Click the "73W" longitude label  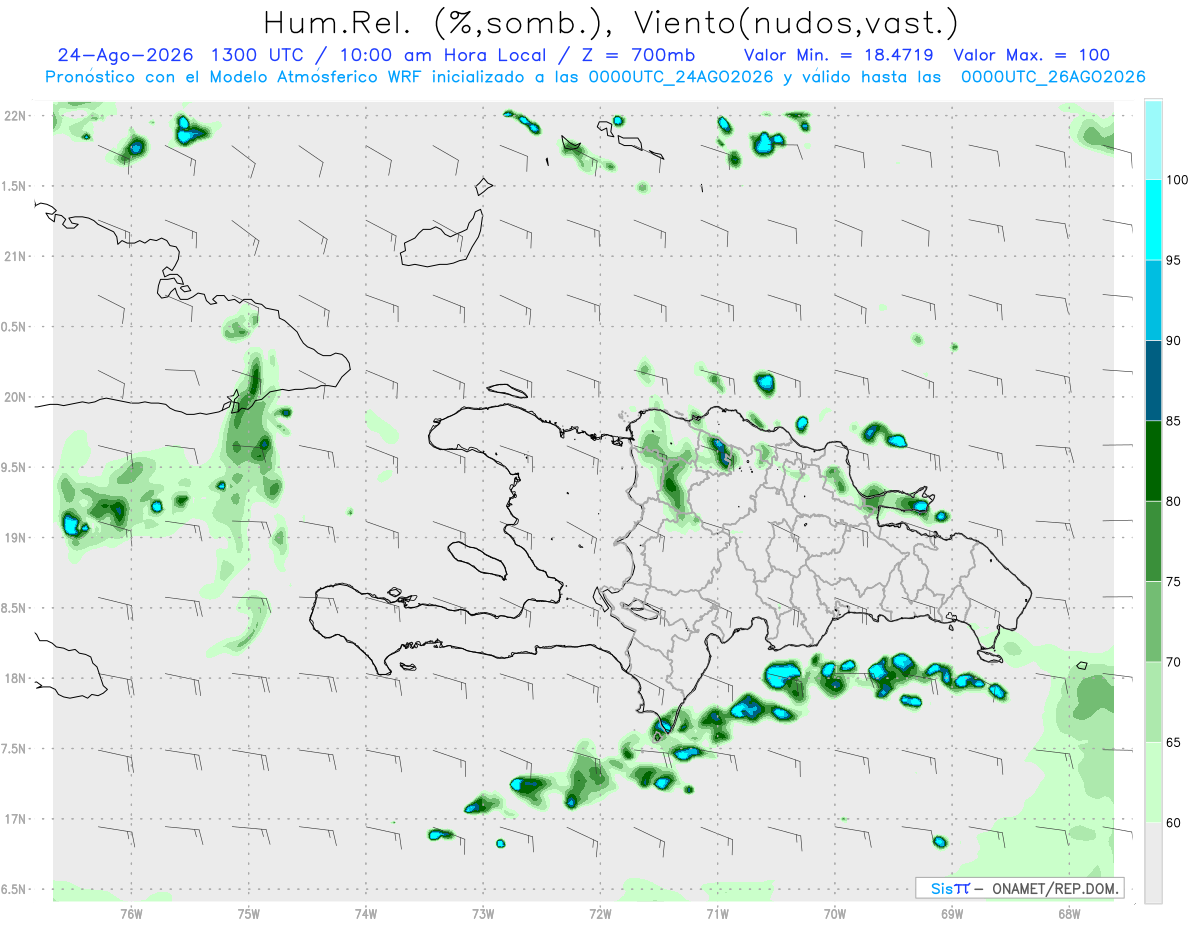(483, 913)
